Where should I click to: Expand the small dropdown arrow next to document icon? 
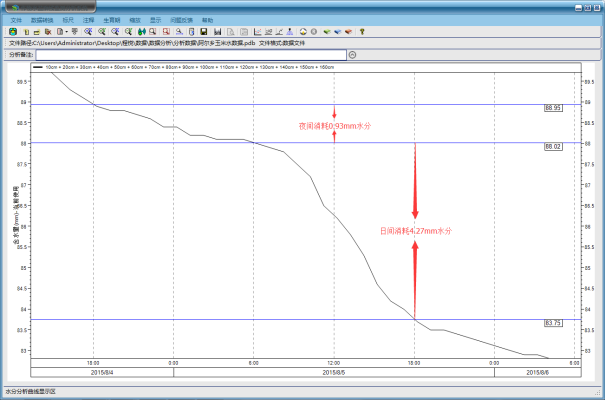pyautogui.click(x=66, y=32)
